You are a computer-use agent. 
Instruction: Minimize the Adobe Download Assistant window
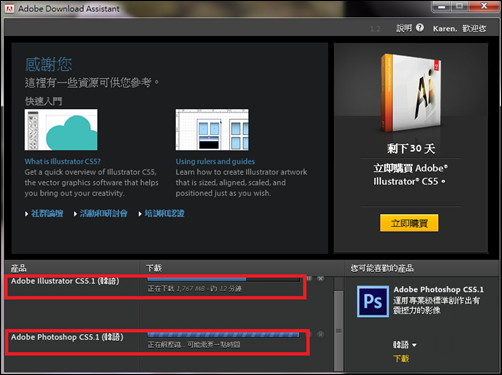tap(441, 7)
